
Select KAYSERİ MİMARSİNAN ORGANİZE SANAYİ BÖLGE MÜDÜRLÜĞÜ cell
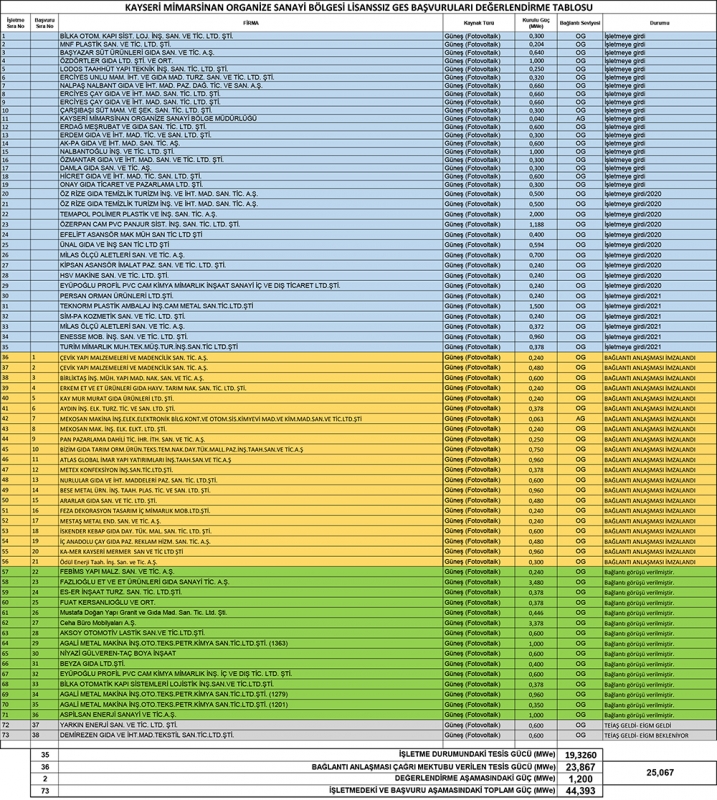click(x=251, y=118)
